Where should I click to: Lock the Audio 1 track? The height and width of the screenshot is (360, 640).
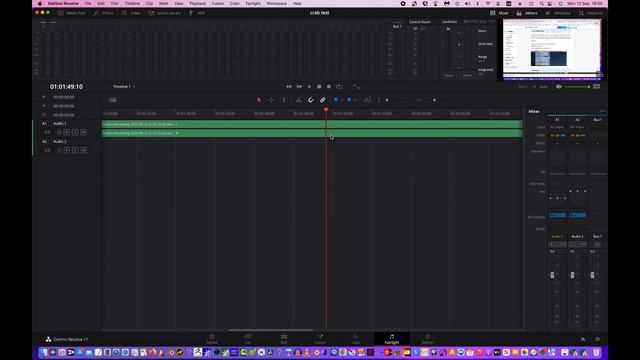click(59, 132)
